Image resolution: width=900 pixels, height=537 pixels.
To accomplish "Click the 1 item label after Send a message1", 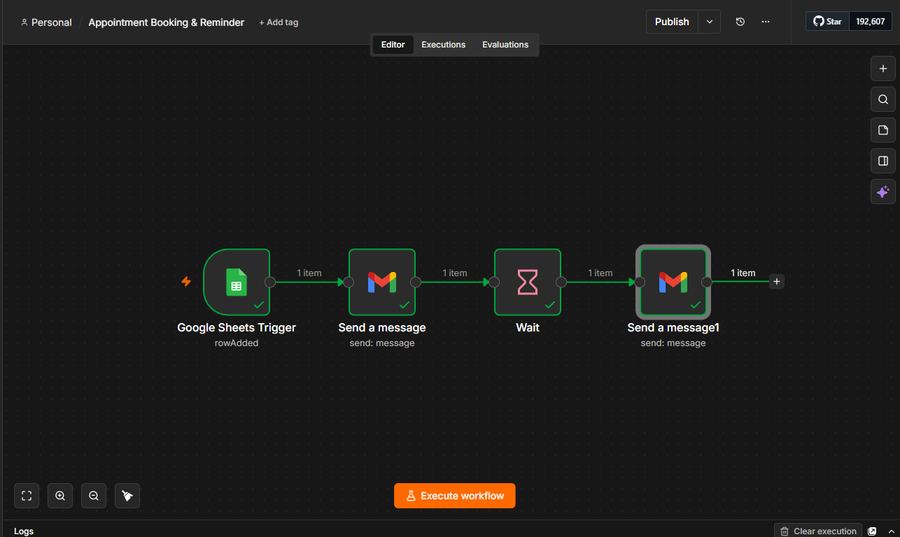I will point(743,273).
